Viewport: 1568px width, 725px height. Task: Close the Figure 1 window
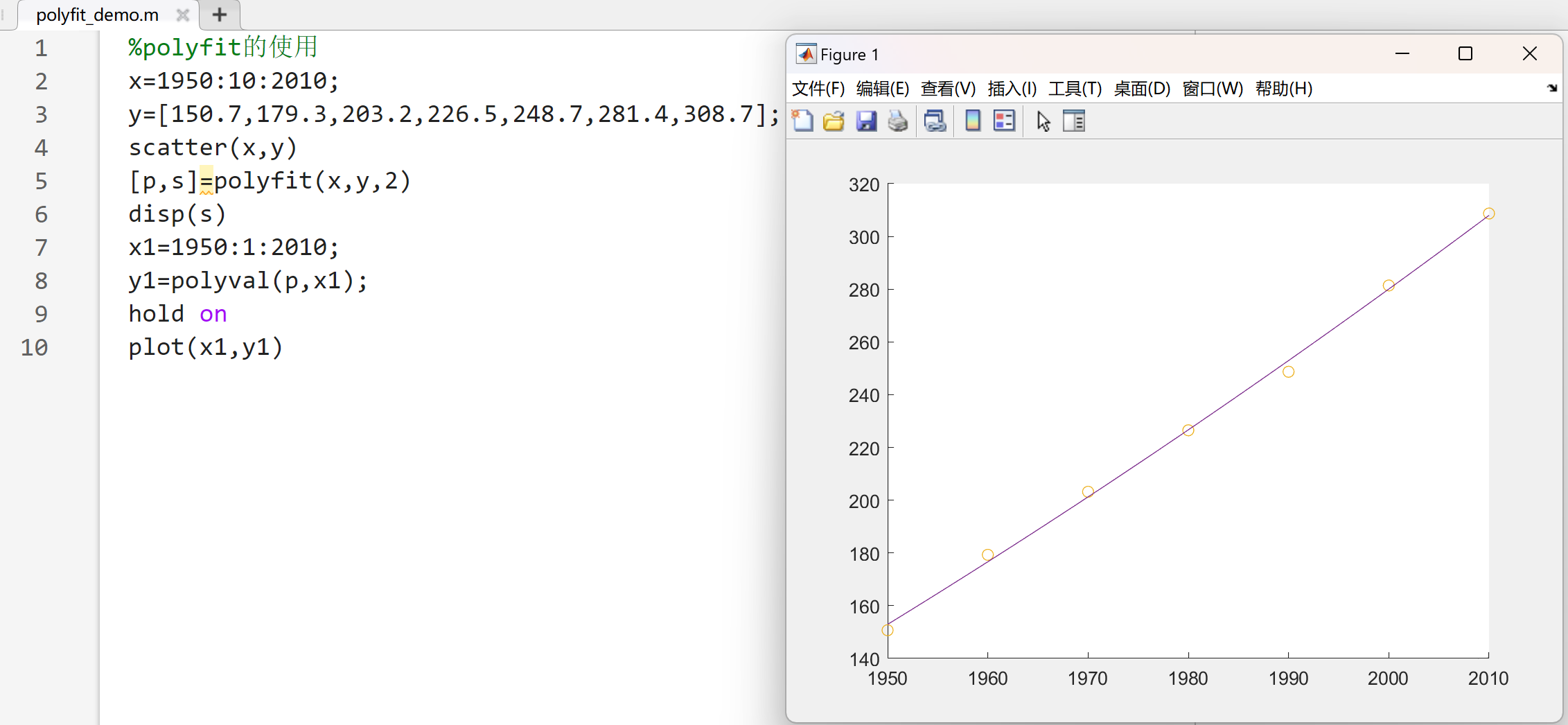(1530, 53)
